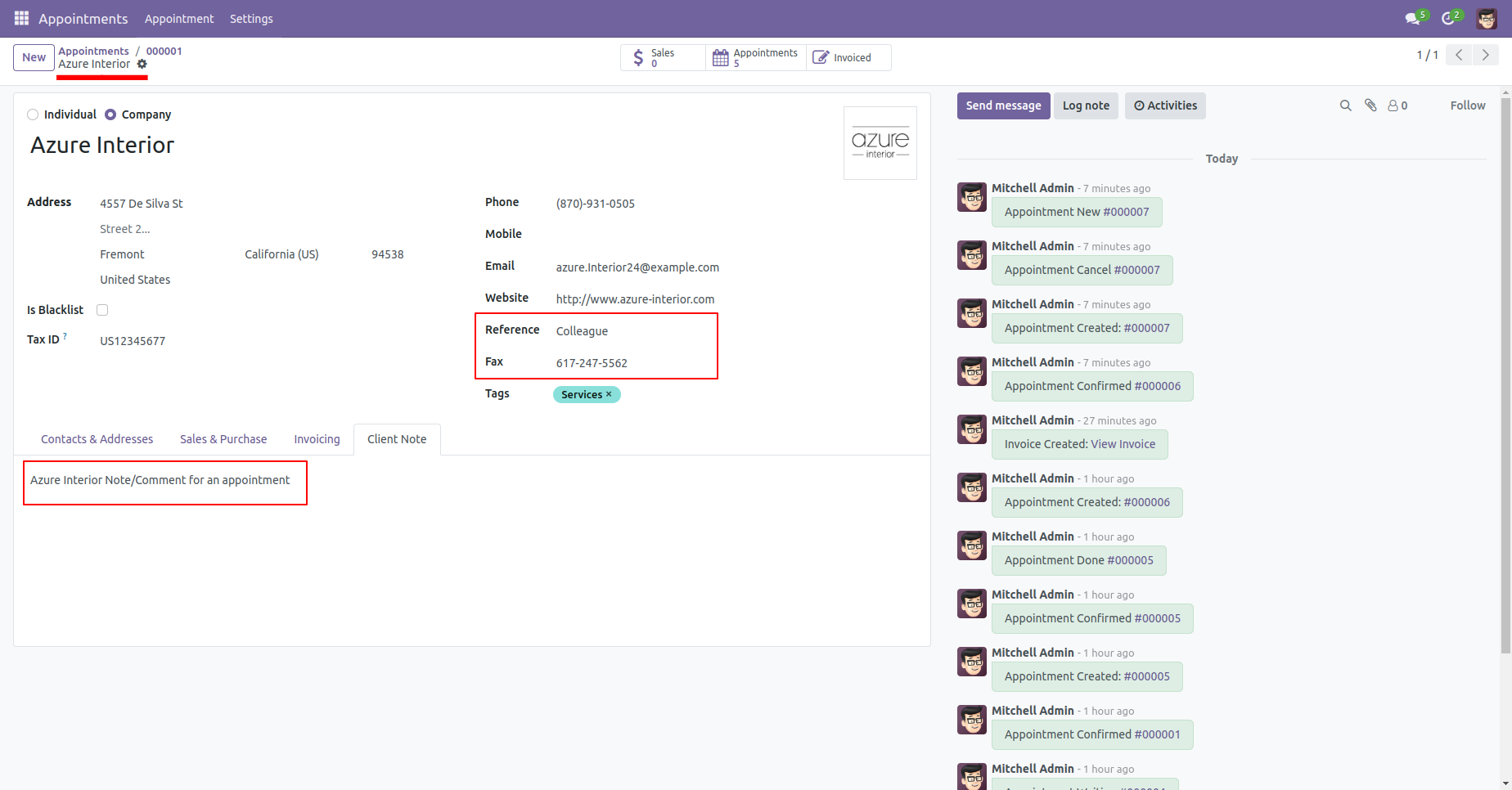
Task: Open the Appointments calendar stat button
Action: point(755,57)
